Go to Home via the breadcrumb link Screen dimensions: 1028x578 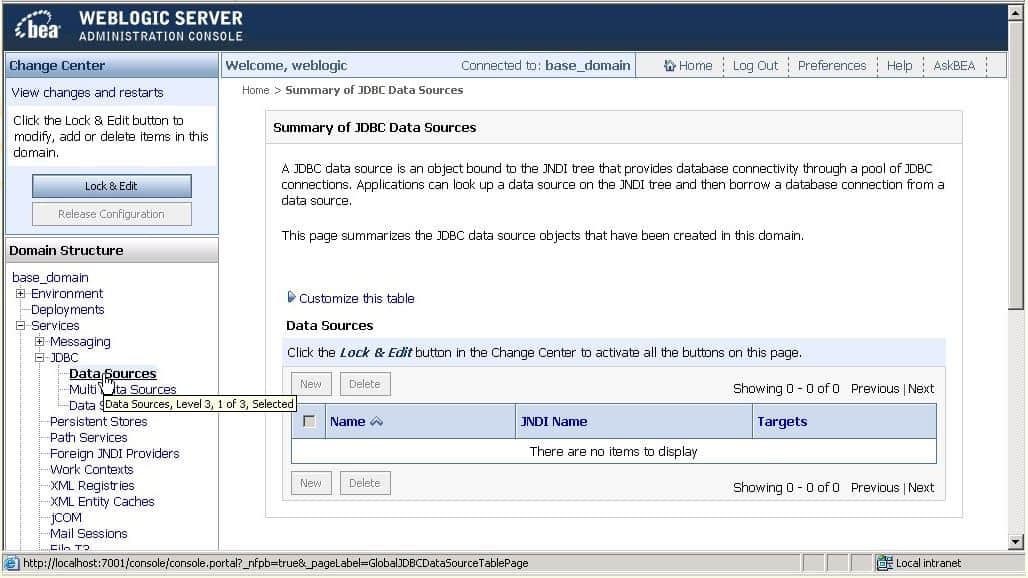click(x=256, y=90)
